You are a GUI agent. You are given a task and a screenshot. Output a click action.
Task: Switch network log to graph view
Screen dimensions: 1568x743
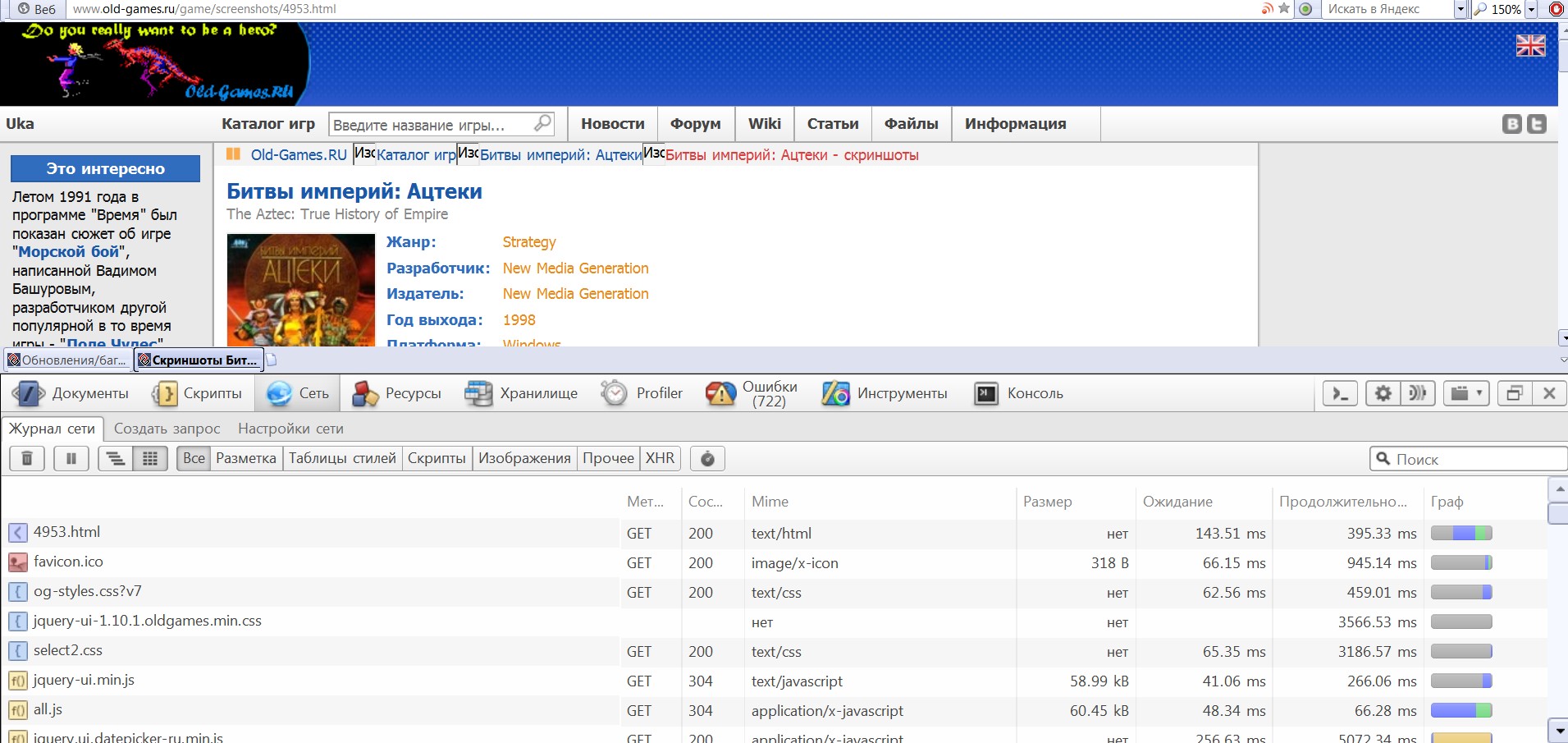[x=116, y=458]
